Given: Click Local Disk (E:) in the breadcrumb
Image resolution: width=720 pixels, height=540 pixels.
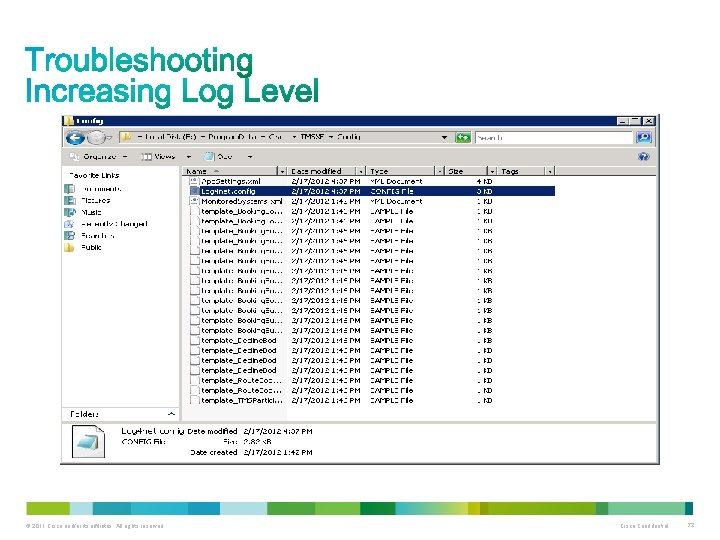Looking at the screenshot, I should (170, 137).
